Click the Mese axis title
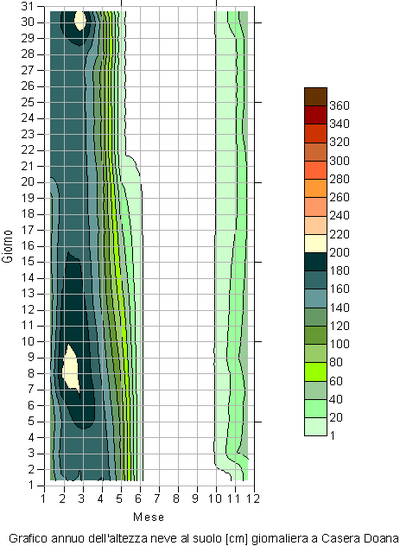 (x=149, y=517)
